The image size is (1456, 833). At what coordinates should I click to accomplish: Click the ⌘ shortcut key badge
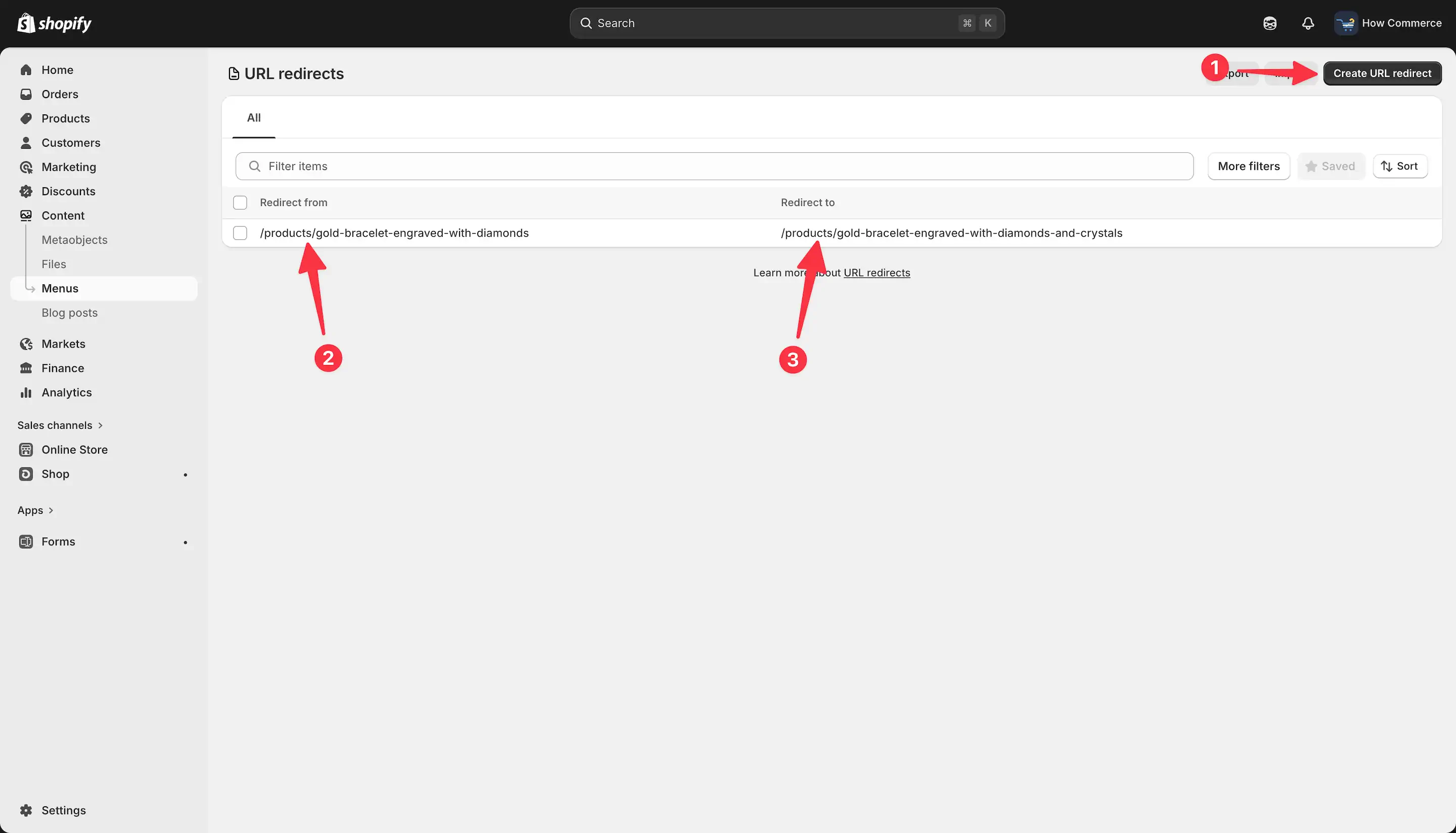pyautogui.click(x=967, y=23)
